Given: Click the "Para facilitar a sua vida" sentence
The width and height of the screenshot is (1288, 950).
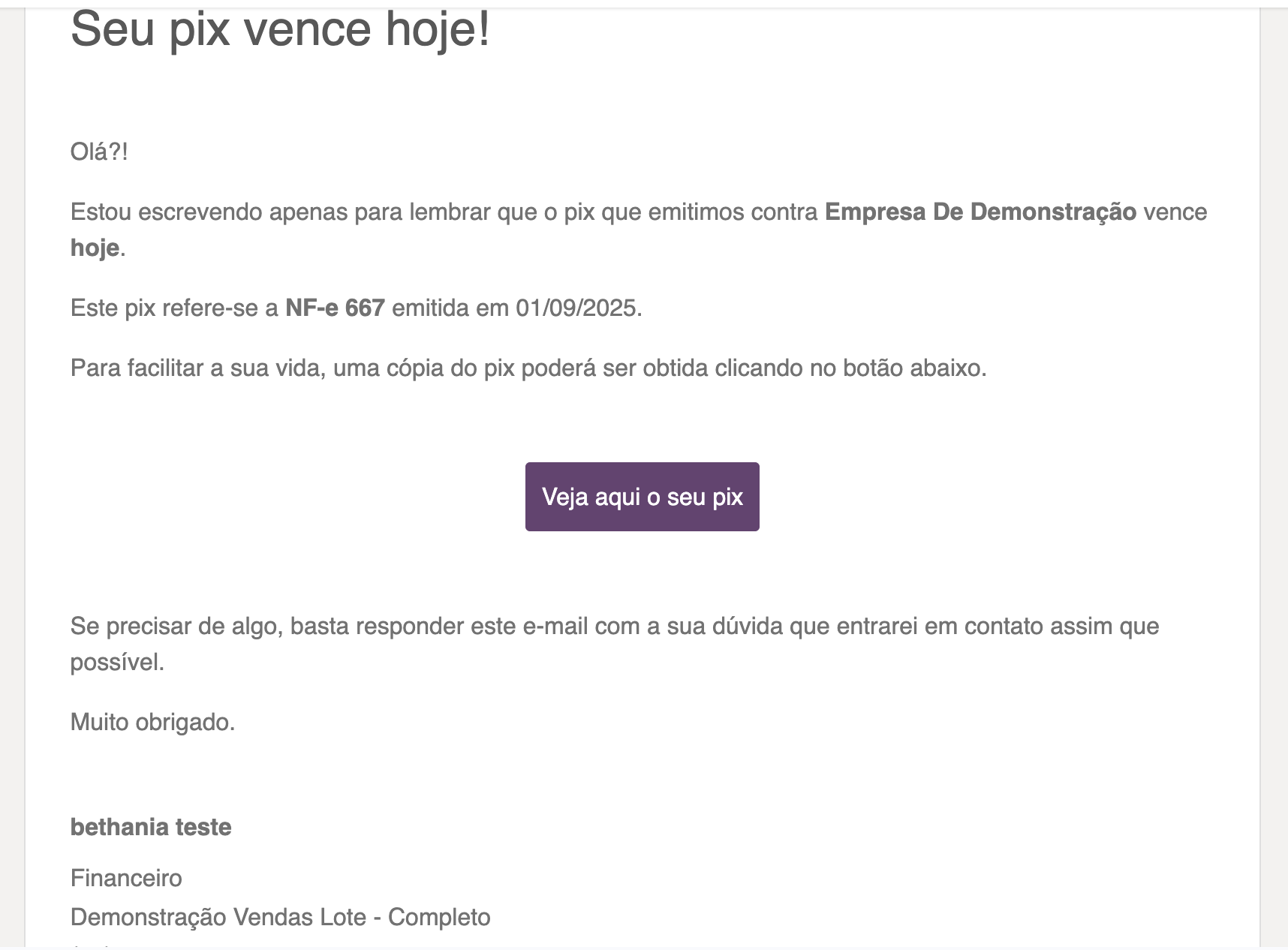Looking at the screenshot, I should [x=197, y=368].
